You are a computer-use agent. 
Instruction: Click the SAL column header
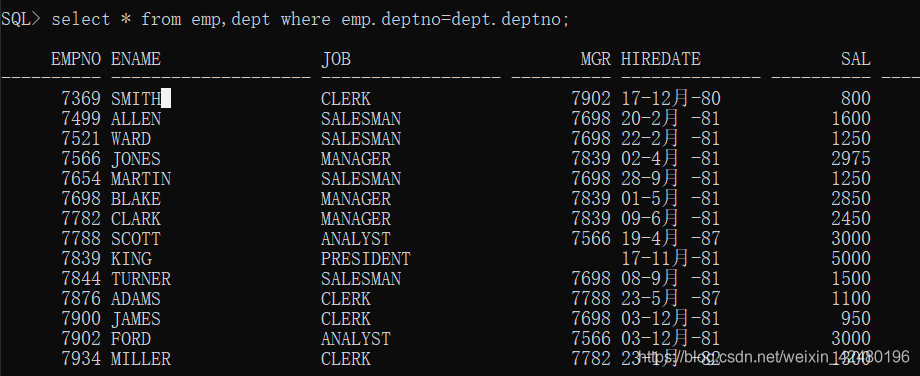click(x=855, y=59)
